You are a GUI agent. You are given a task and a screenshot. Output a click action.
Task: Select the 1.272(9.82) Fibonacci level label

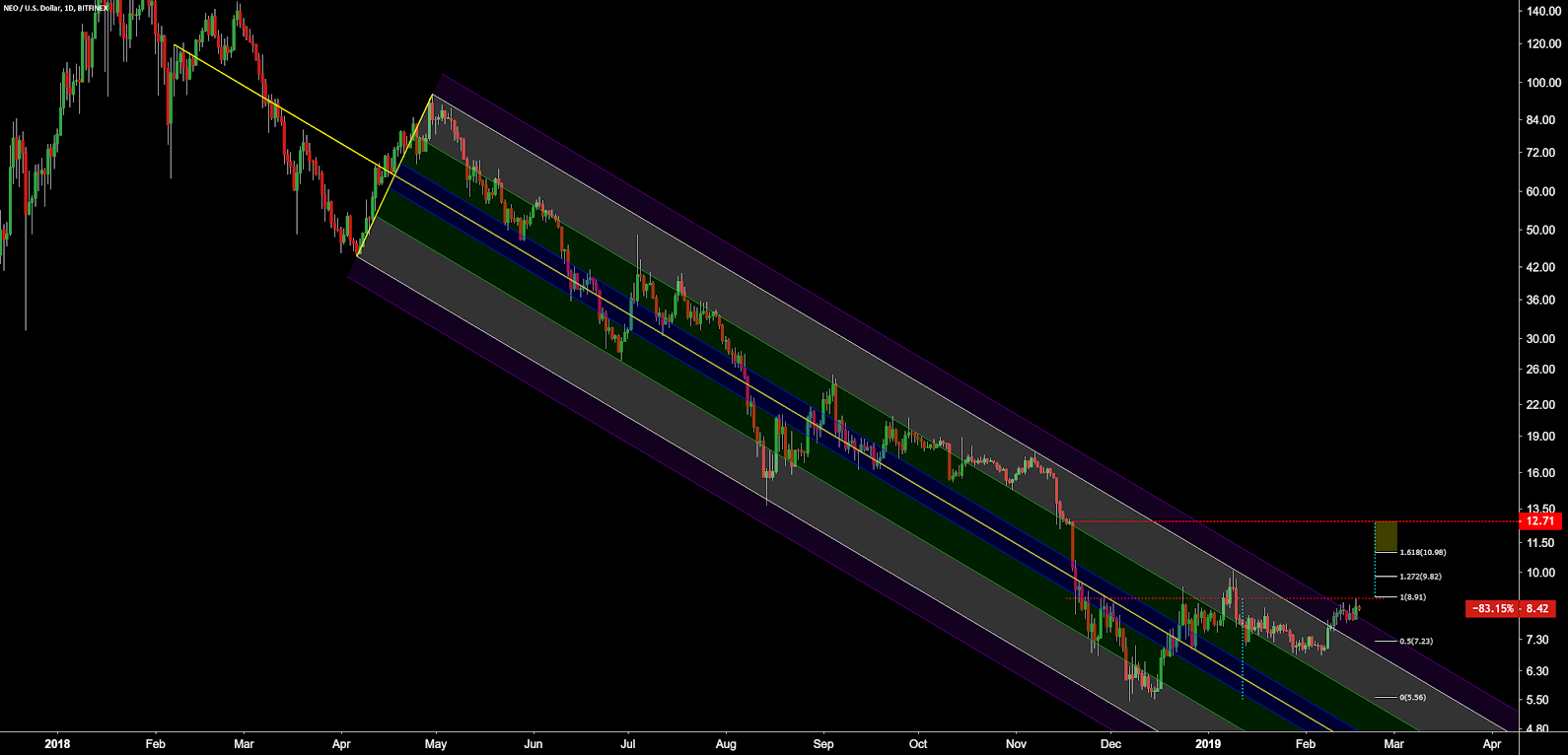point(1420,577)
